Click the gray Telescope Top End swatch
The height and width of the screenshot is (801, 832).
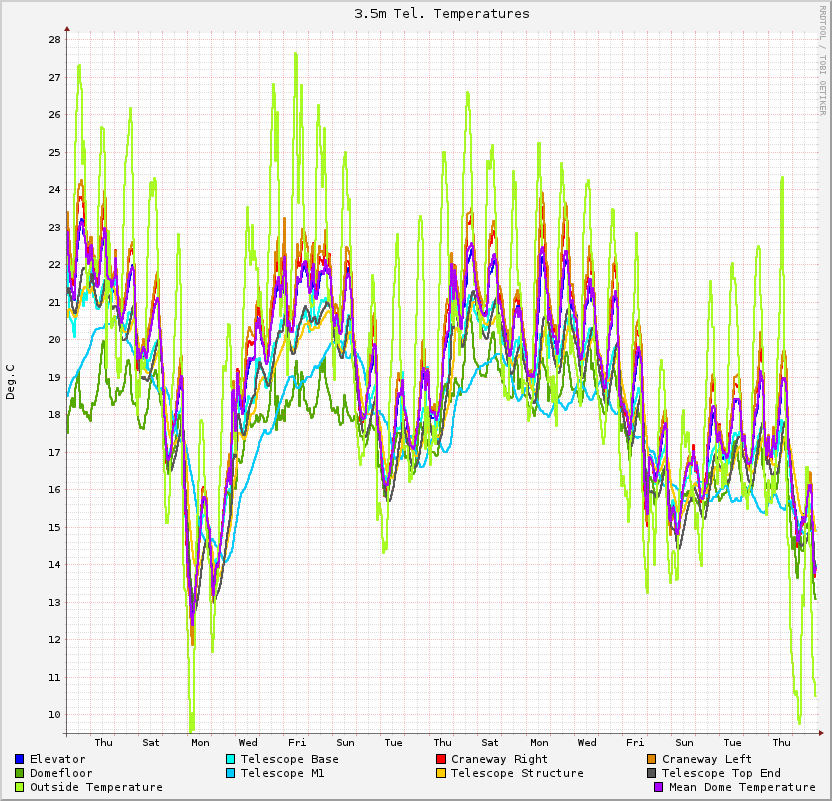tap(652, 773)
